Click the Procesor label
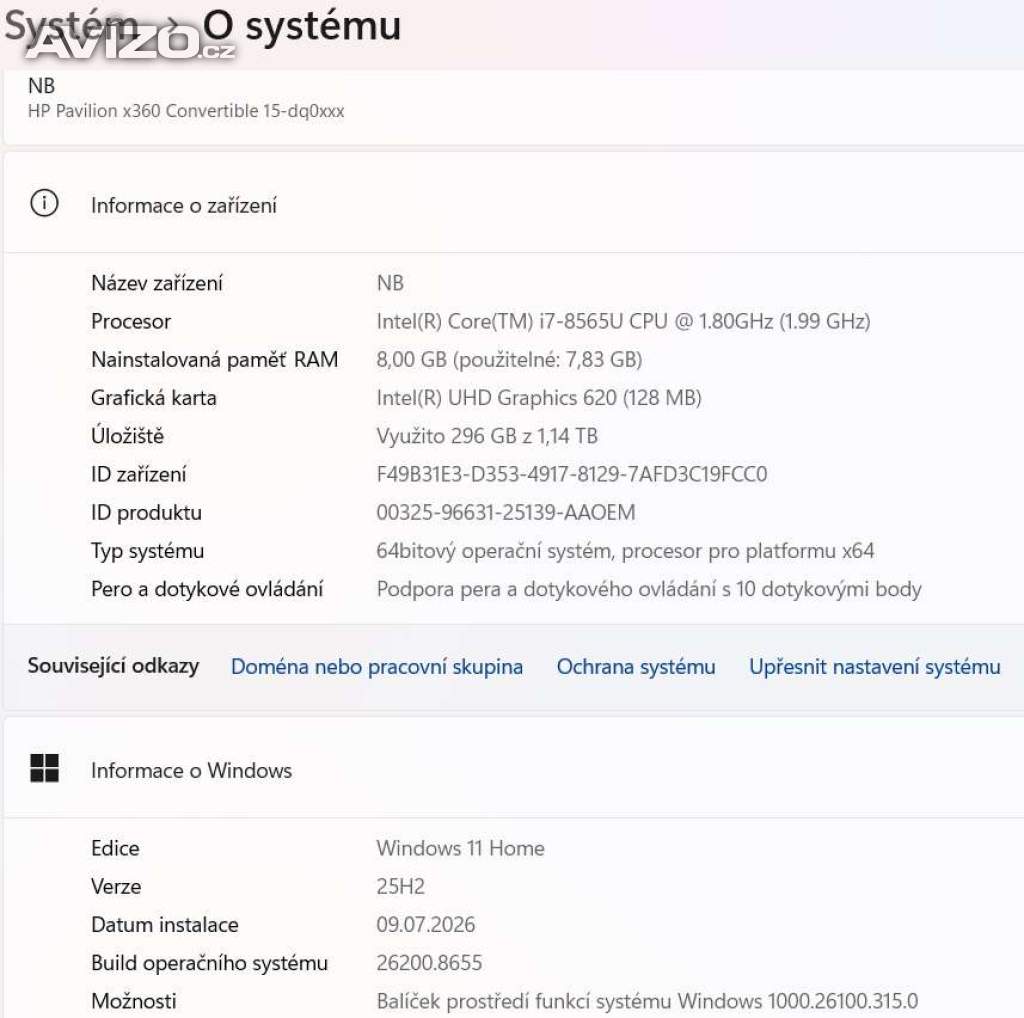The height and width of the screenshot is (1018, 1024). [x=131, y=321]
